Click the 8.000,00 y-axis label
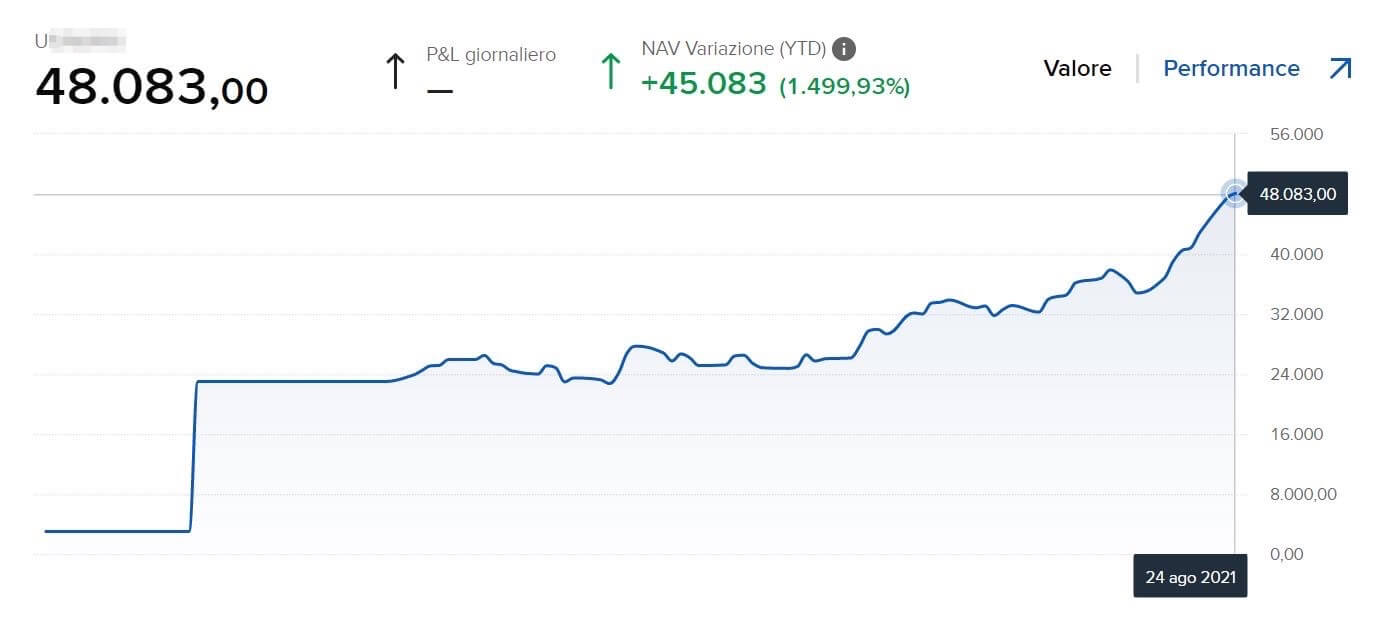Screen dimensions: 1400x619 [1303, 494]
